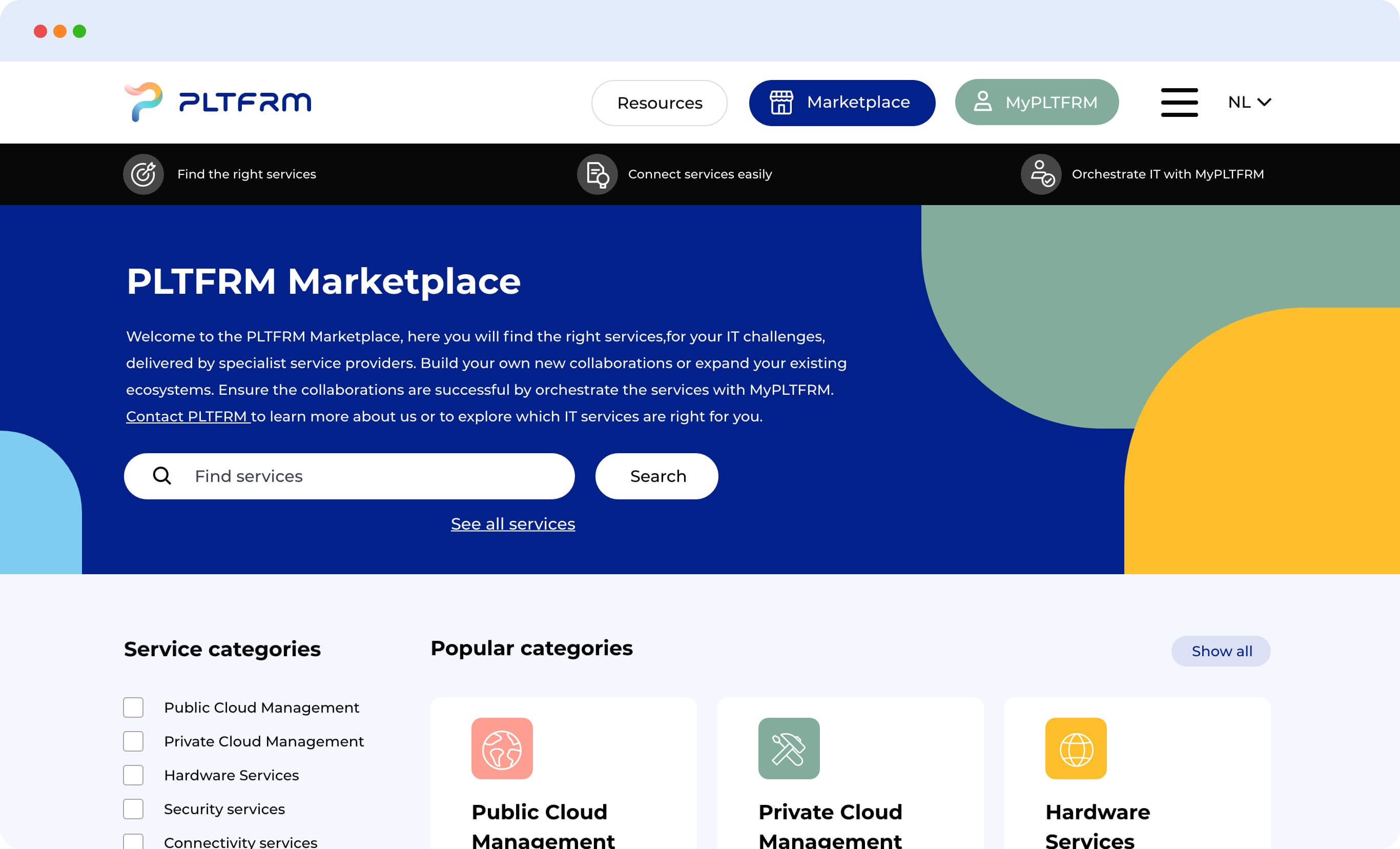
Task: Open the Resources page
Action: (x=659, y=103)
